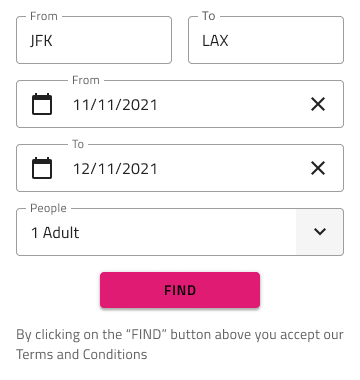
Task: Click the pink FIND button
Action: tap(180, 290)
